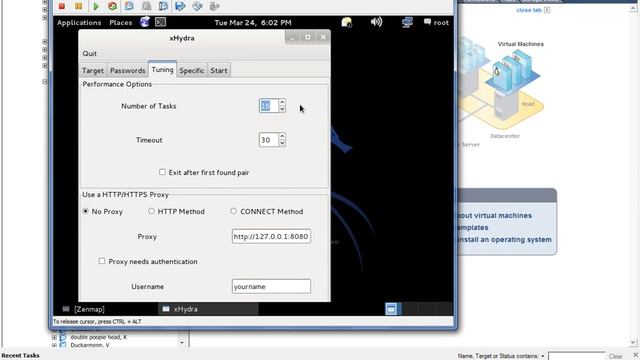Expand the Duckarmenn, V tree item
The height and width of the screenshot is (360, 640).
[x=54, y=345]
